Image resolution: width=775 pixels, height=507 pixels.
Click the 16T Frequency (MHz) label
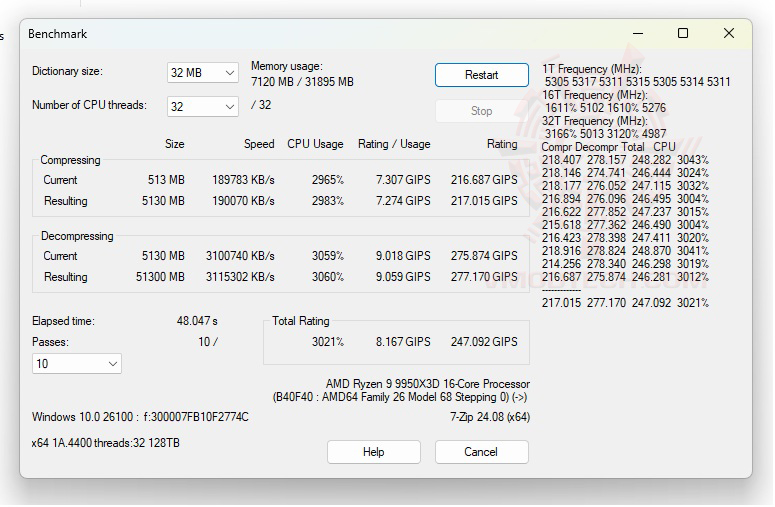[x=595, y=95]
